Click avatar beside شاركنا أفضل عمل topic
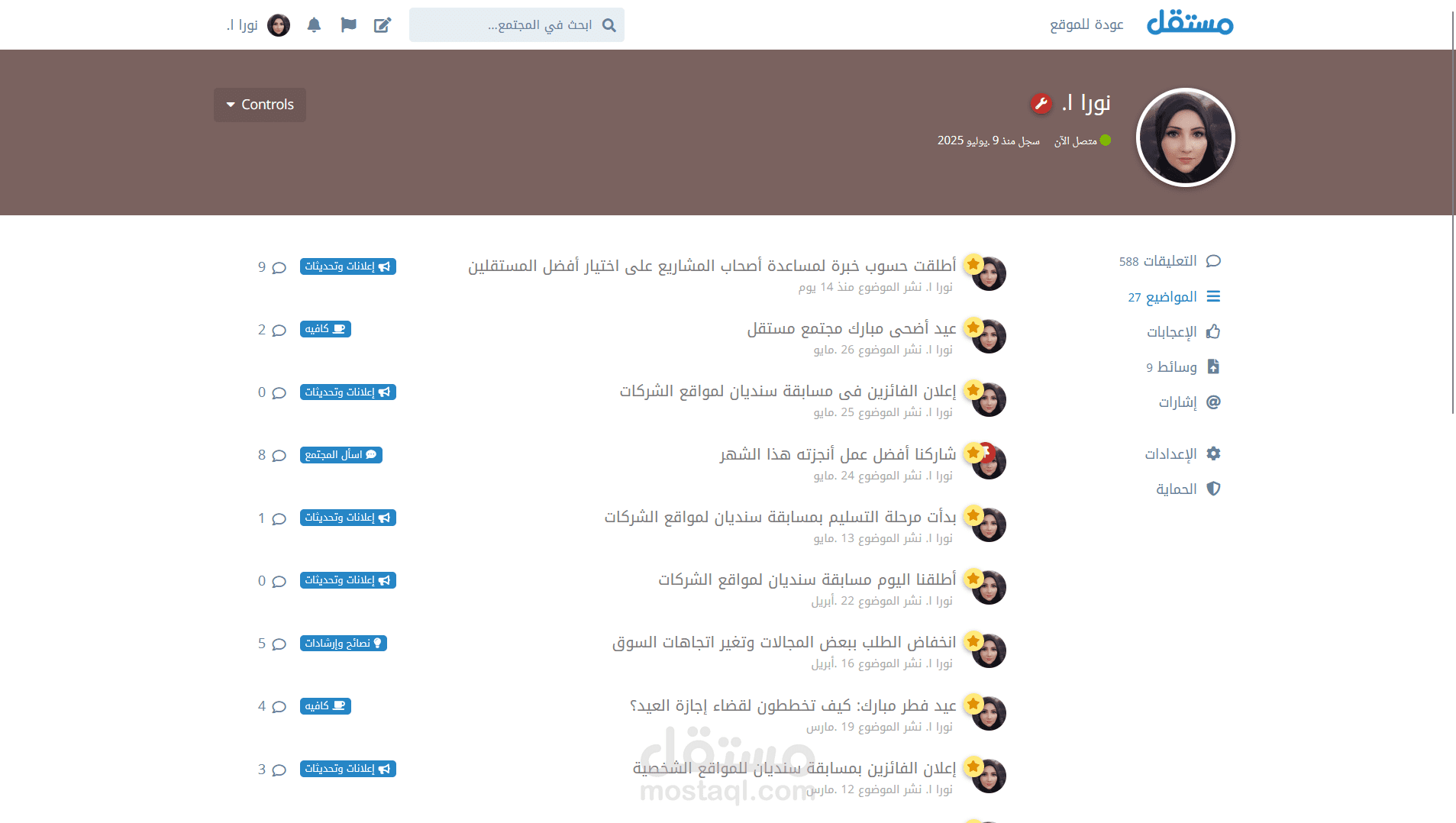Screen dimensions: 1456x823 pos(989,462)
